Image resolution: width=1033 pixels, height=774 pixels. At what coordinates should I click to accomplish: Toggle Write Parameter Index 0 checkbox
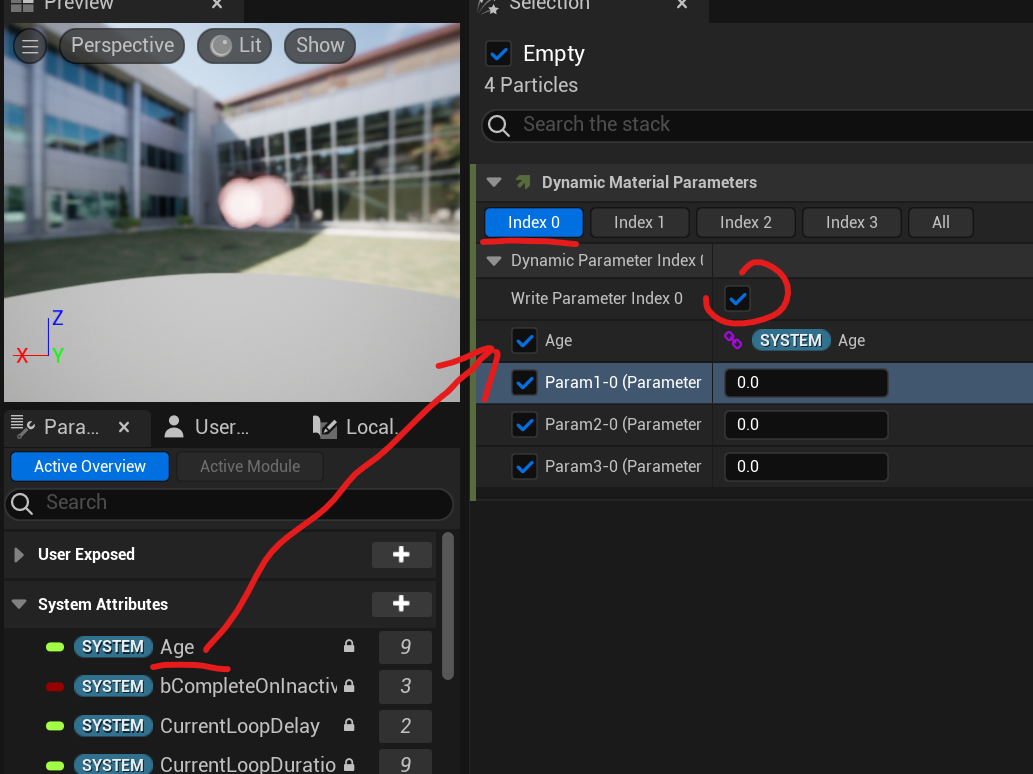point(737,298)
